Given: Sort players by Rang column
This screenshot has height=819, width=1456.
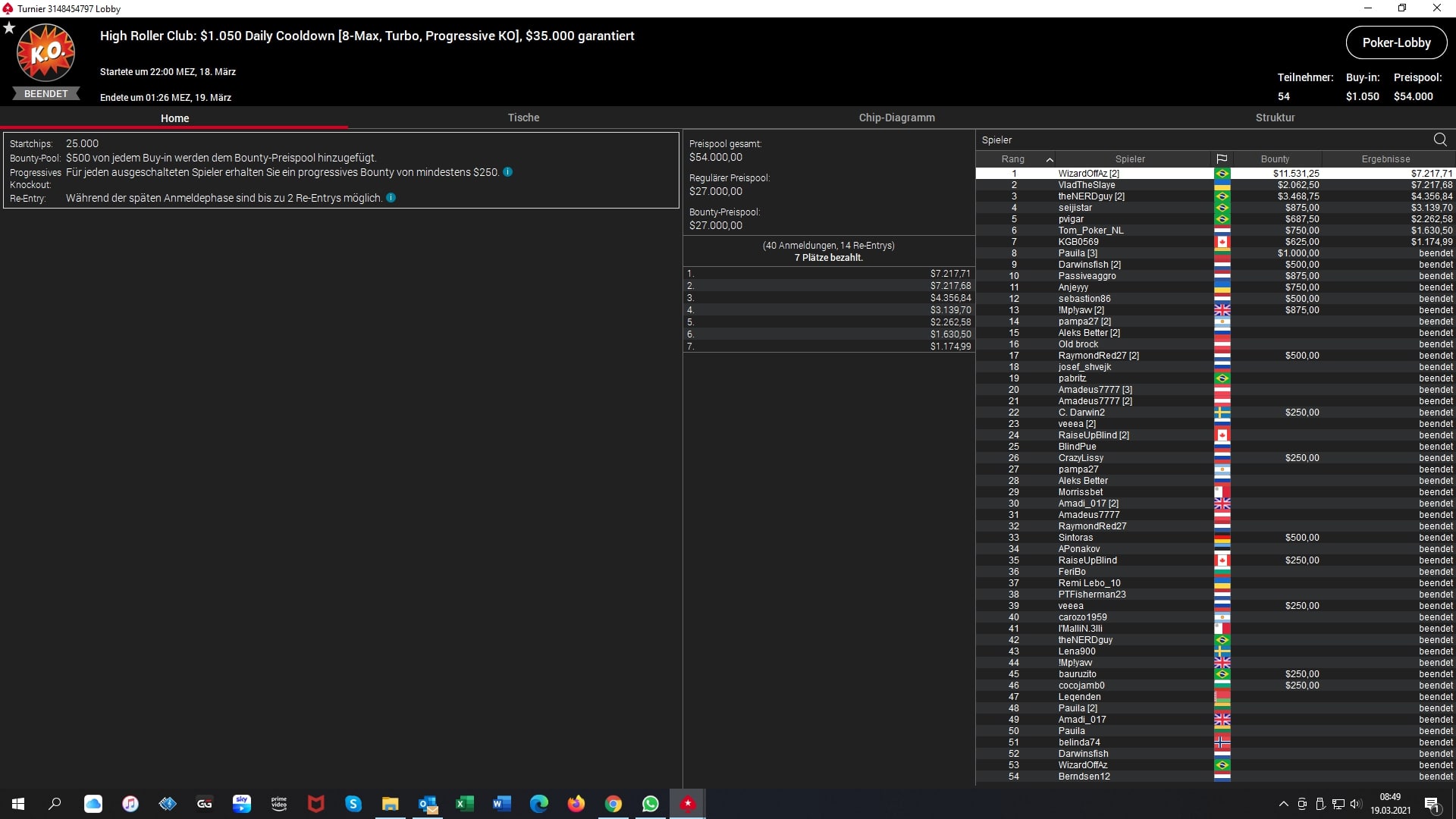Looking at the screenshot, I should 1013,159.
